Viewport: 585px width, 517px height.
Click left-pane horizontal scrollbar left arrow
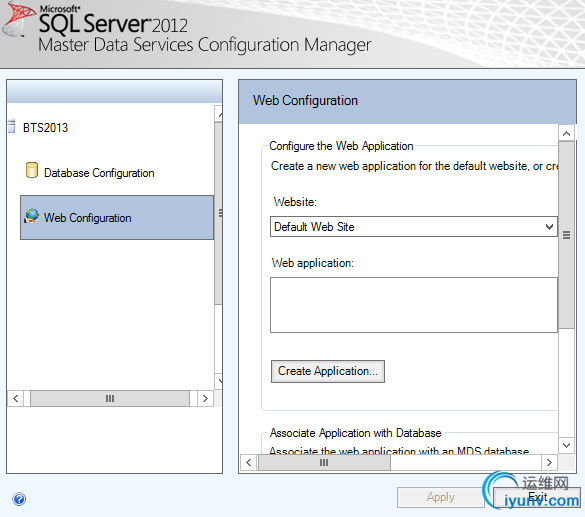point(16,398)
